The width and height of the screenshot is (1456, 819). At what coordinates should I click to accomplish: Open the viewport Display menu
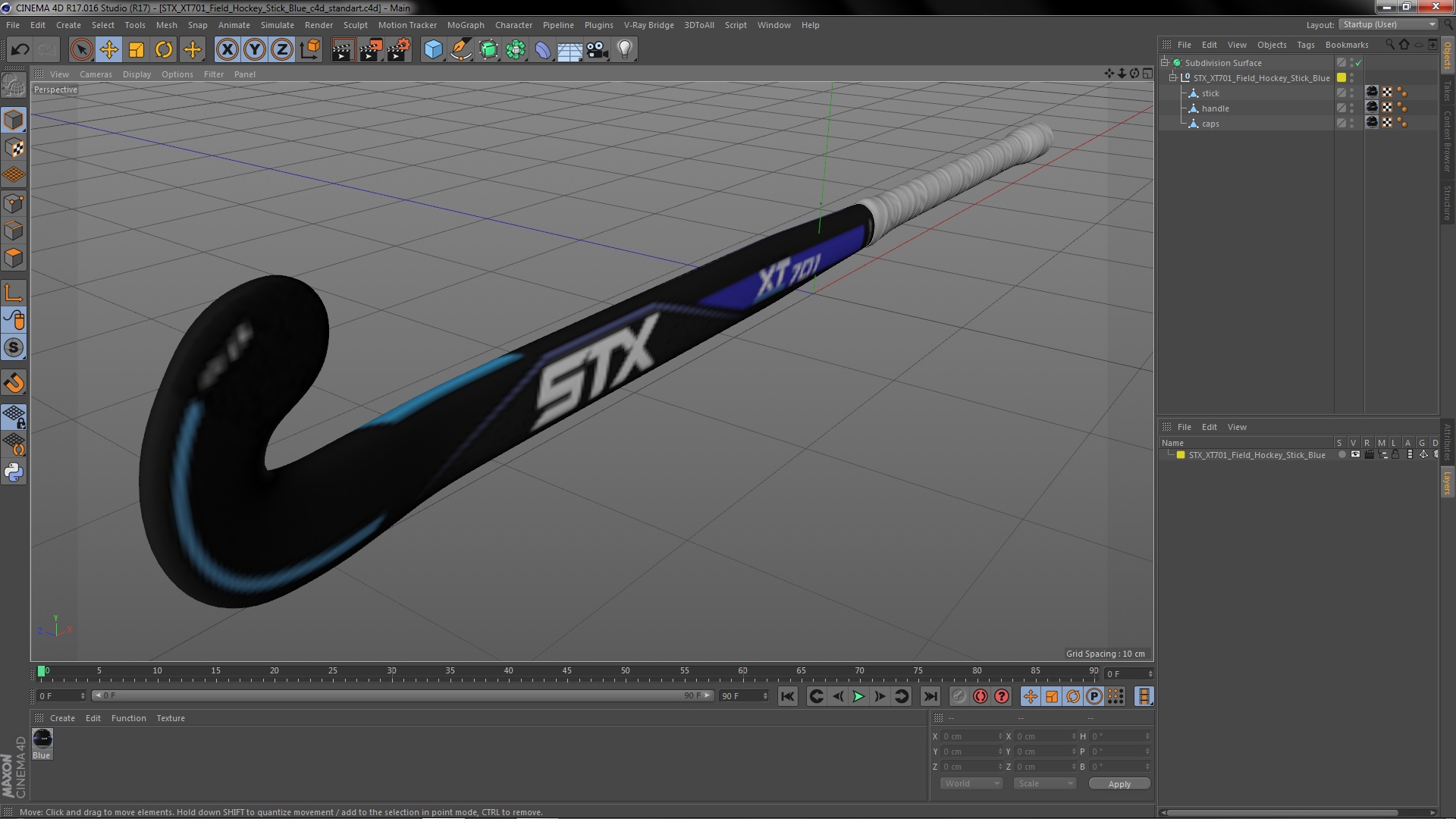136,74
